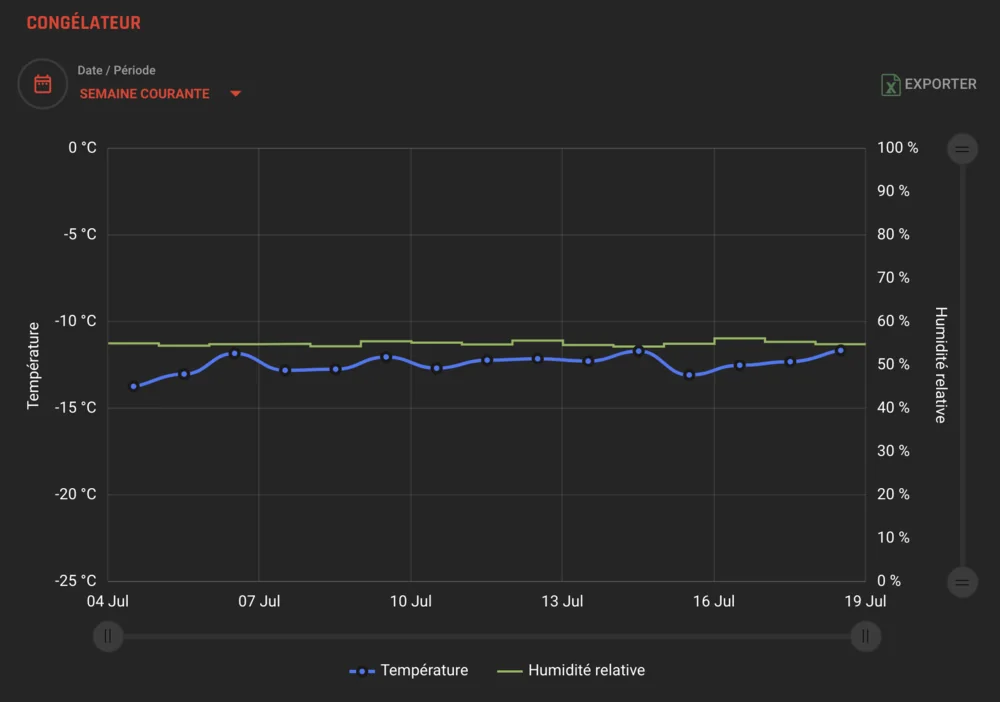This screenshot has width=1000, height=702.
Task: Click the vertical Humidité relative axis title
Action: click(x=941, y=365)
